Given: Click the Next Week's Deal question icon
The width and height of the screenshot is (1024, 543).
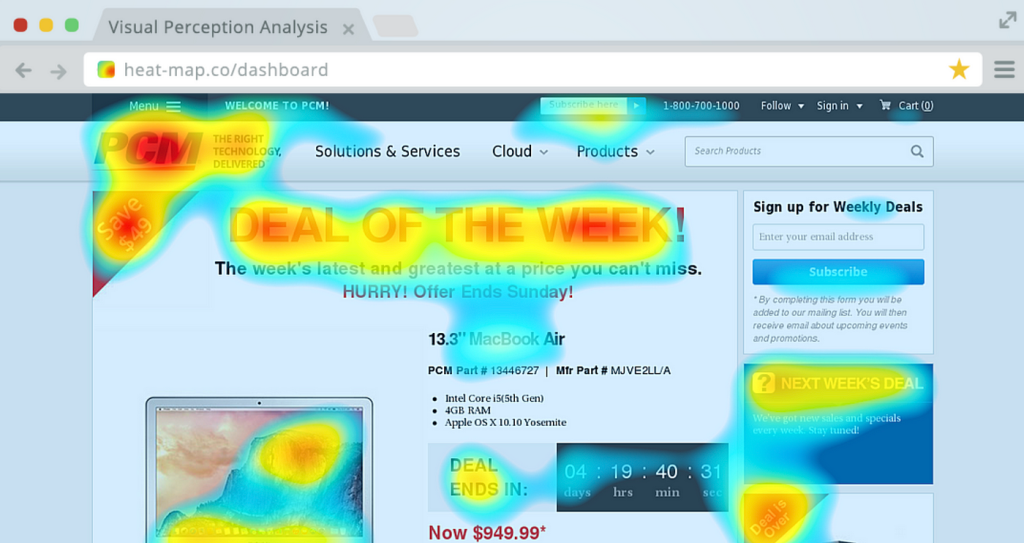Looking at the screenshot, I should click(763, 383).
